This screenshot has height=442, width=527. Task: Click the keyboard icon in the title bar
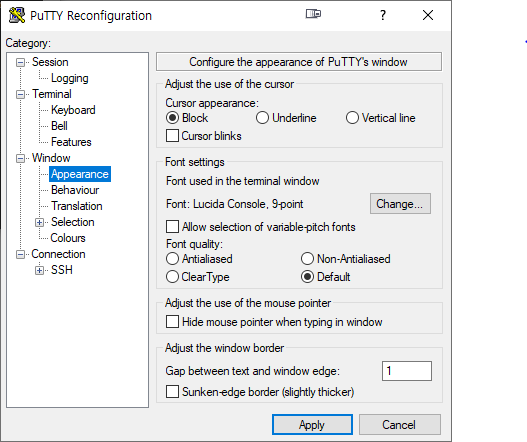313,14
